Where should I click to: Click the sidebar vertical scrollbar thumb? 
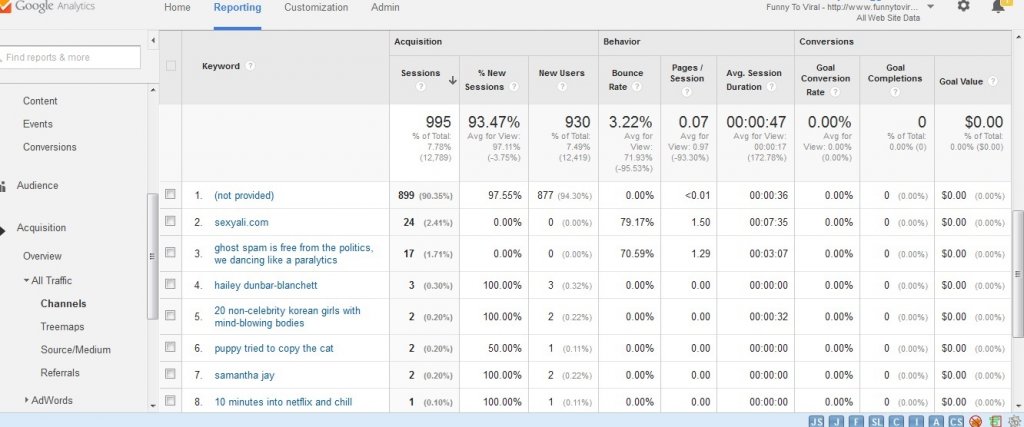tap(153, 256)
